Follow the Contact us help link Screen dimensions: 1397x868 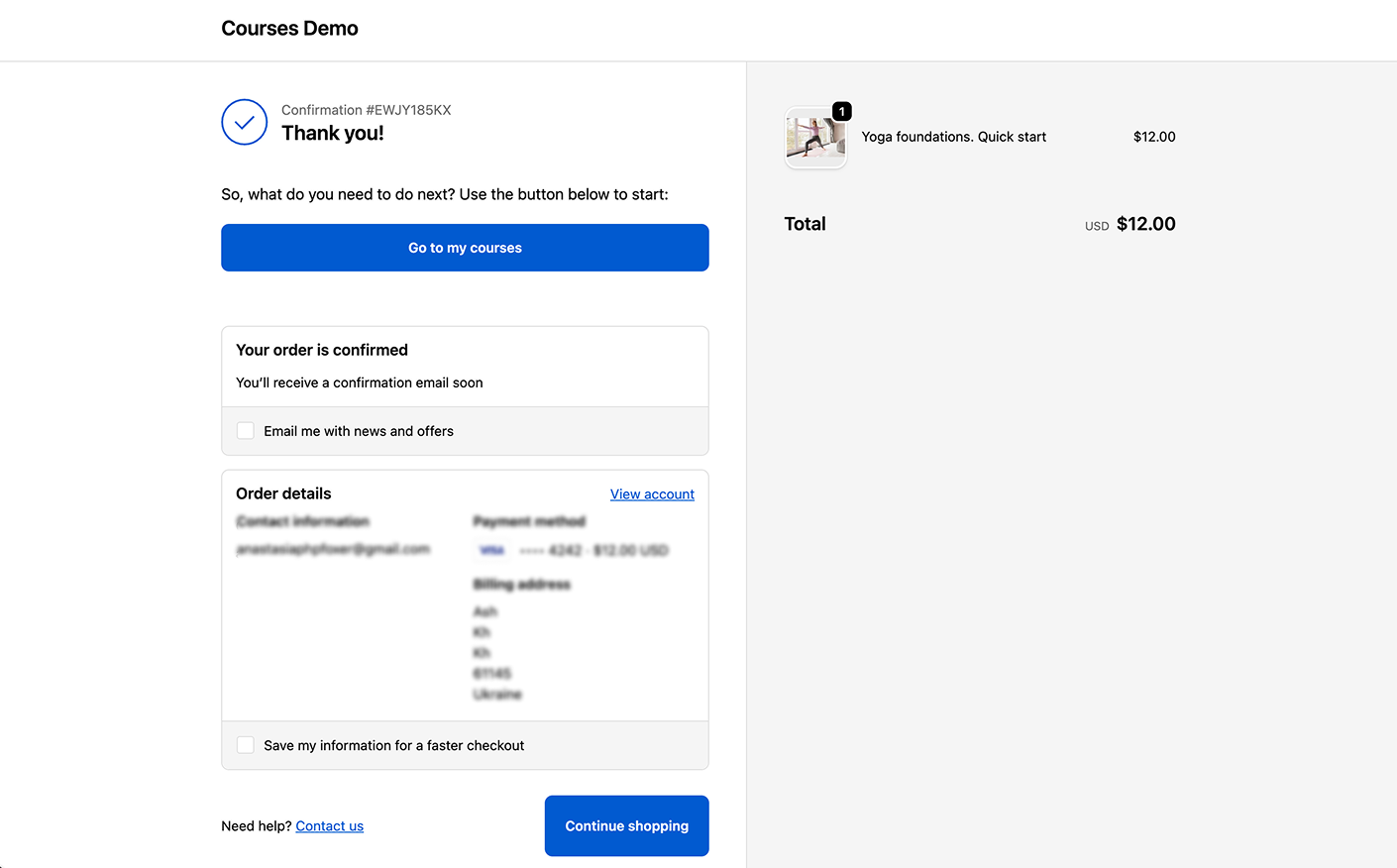[329, 826]
